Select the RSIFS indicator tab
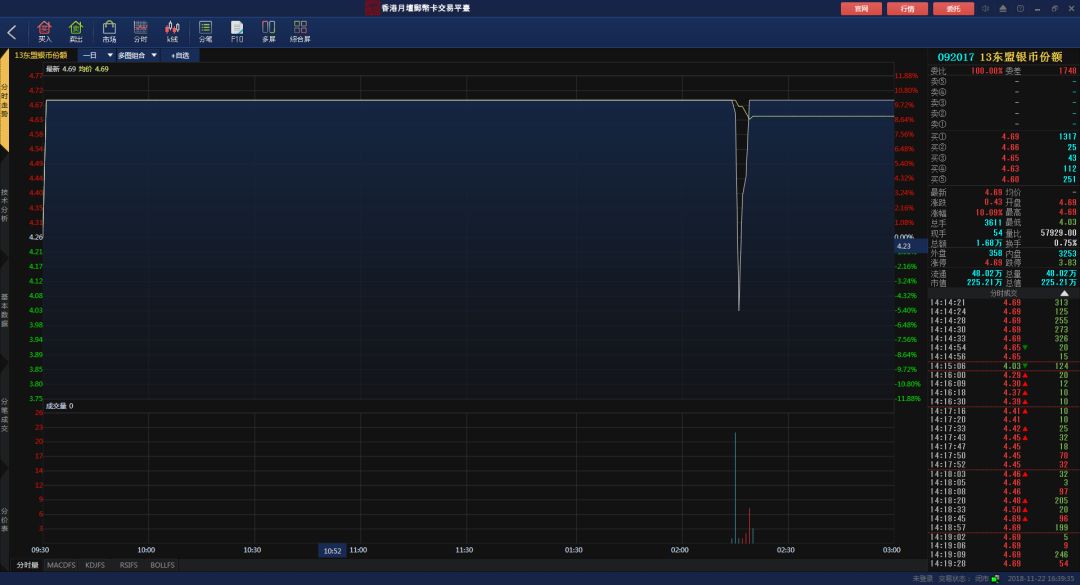The height and width of the screenshot is (585, 1080). 128,565
